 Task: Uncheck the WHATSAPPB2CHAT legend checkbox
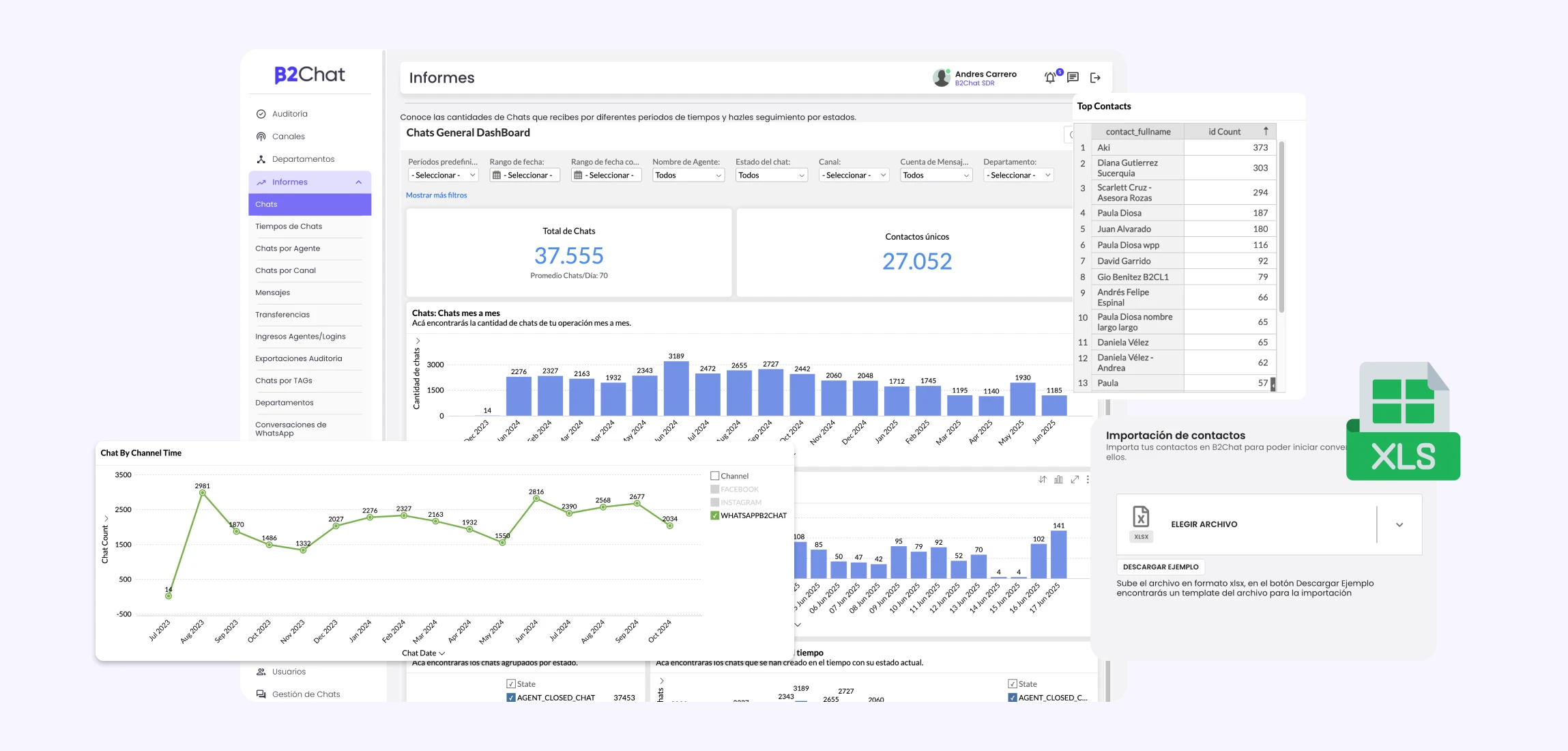[715, 515]
